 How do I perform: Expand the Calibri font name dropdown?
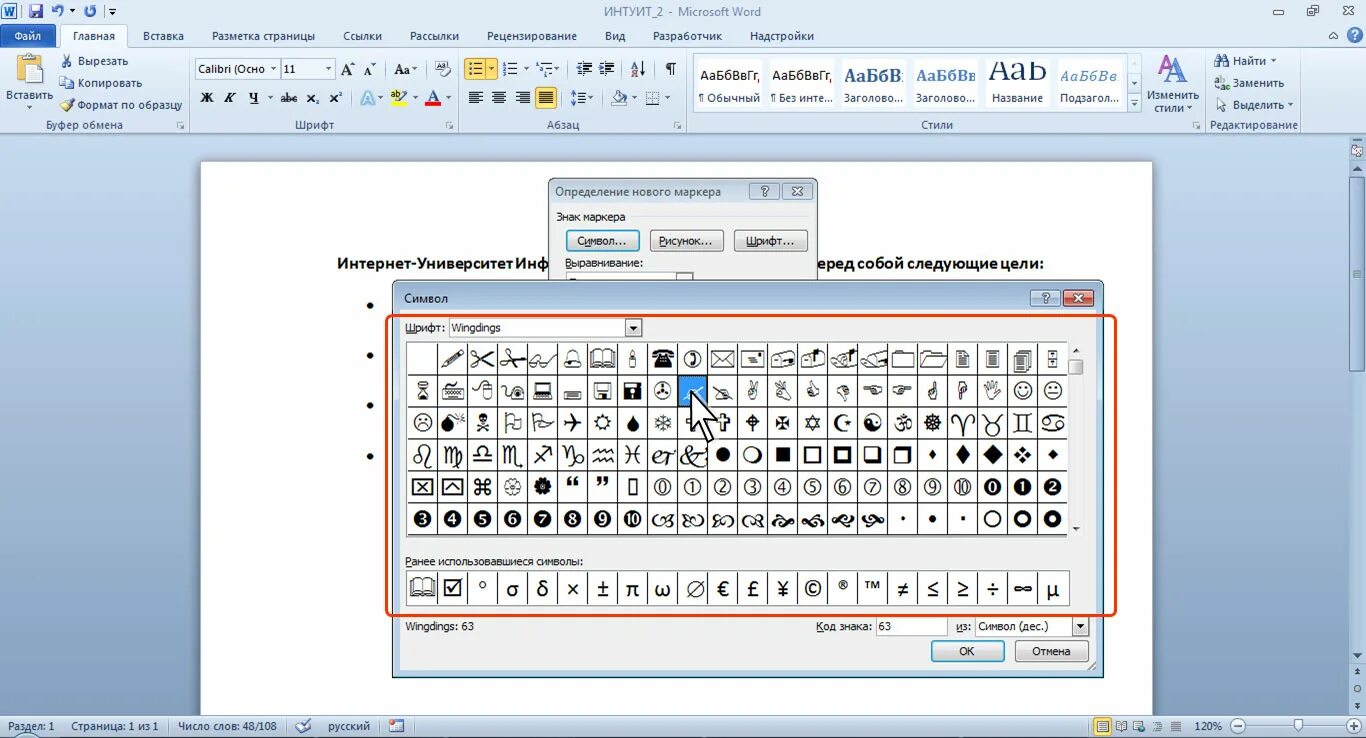[273, 69]
